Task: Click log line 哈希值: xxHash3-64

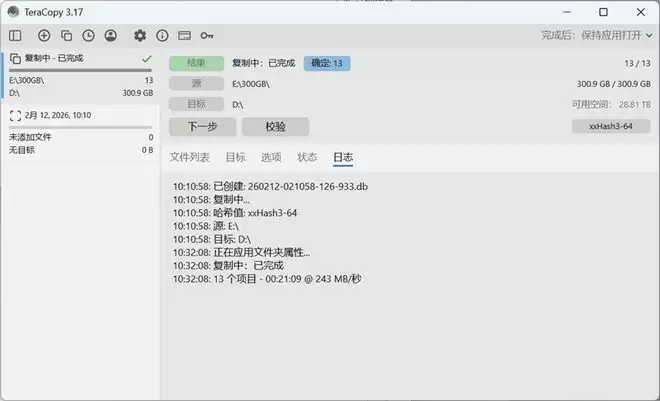Action: click(235, 213)
